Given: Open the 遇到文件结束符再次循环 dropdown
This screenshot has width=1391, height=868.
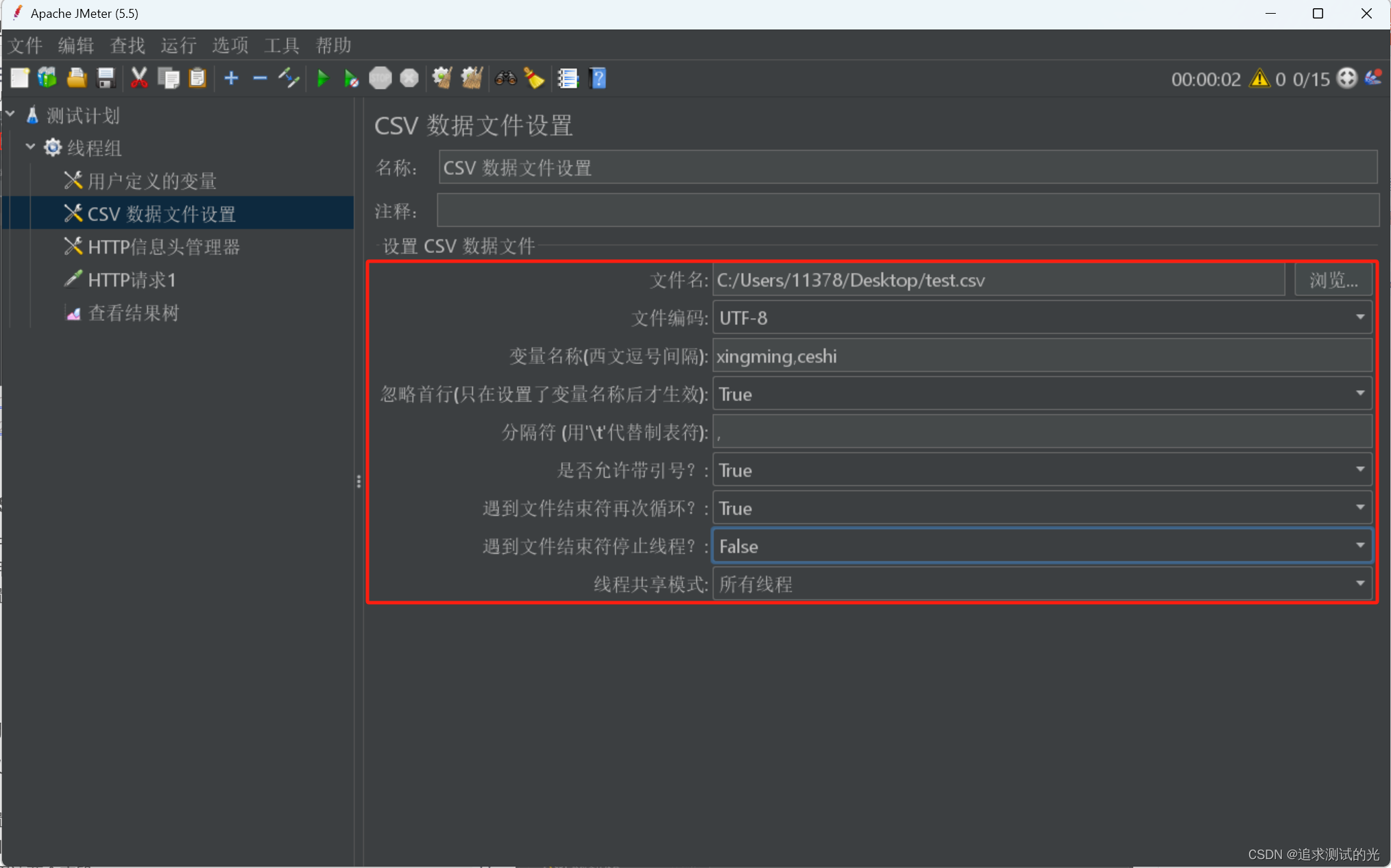Looking at the screenshot, I should coord(1359,508).
